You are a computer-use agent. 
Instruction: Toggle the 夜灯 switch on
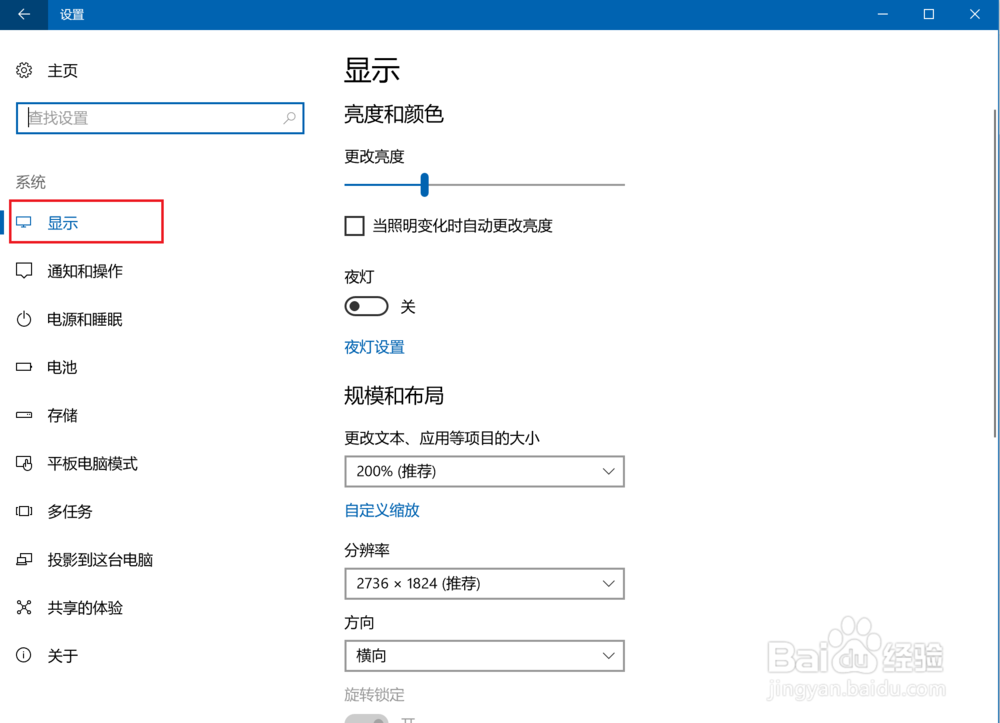(x=365, y=306)
